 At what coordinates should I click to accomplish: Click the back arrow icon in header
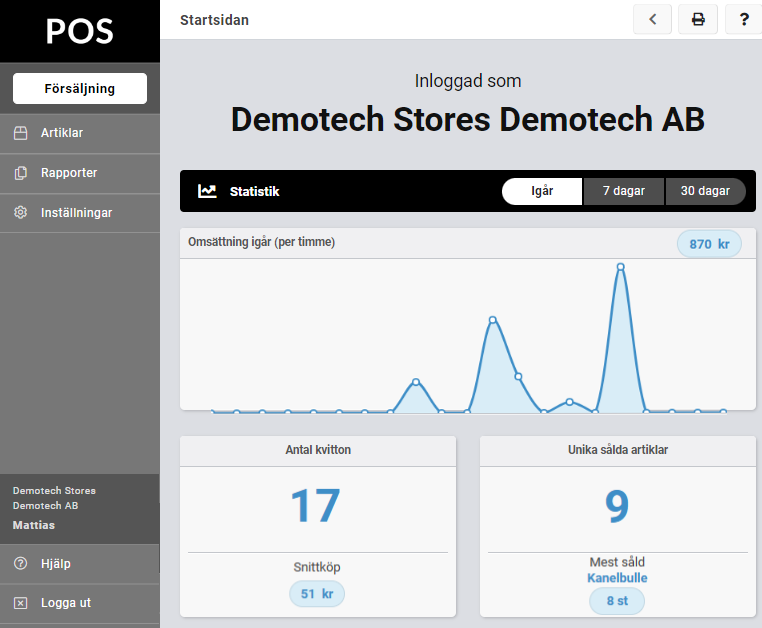click(652, 20)
